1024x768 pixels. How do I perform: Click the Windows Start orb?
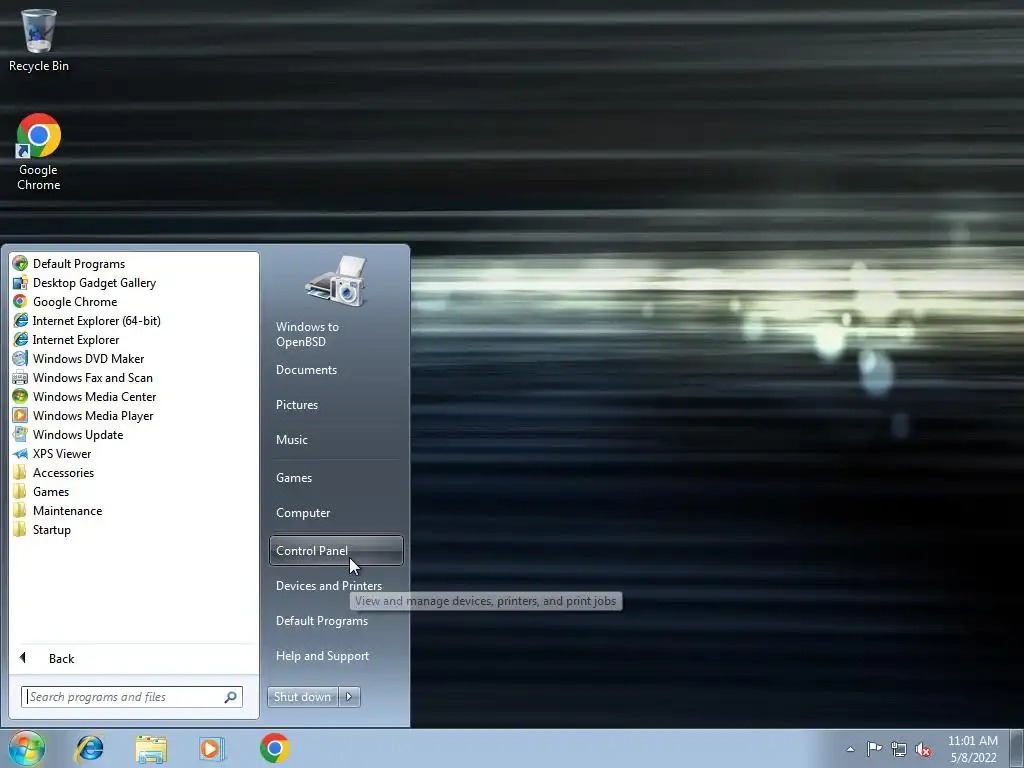pyautogui.click(x=27, y=748)
